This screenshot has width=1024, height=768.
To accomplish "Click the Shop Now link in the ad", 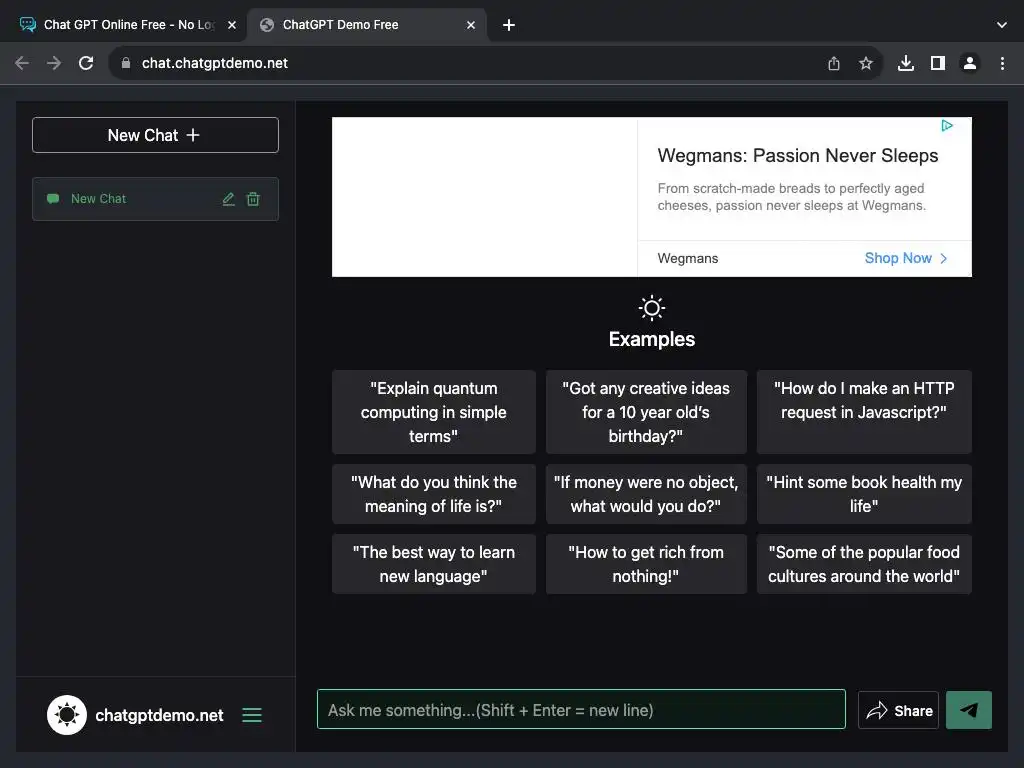I will point(905,258).
